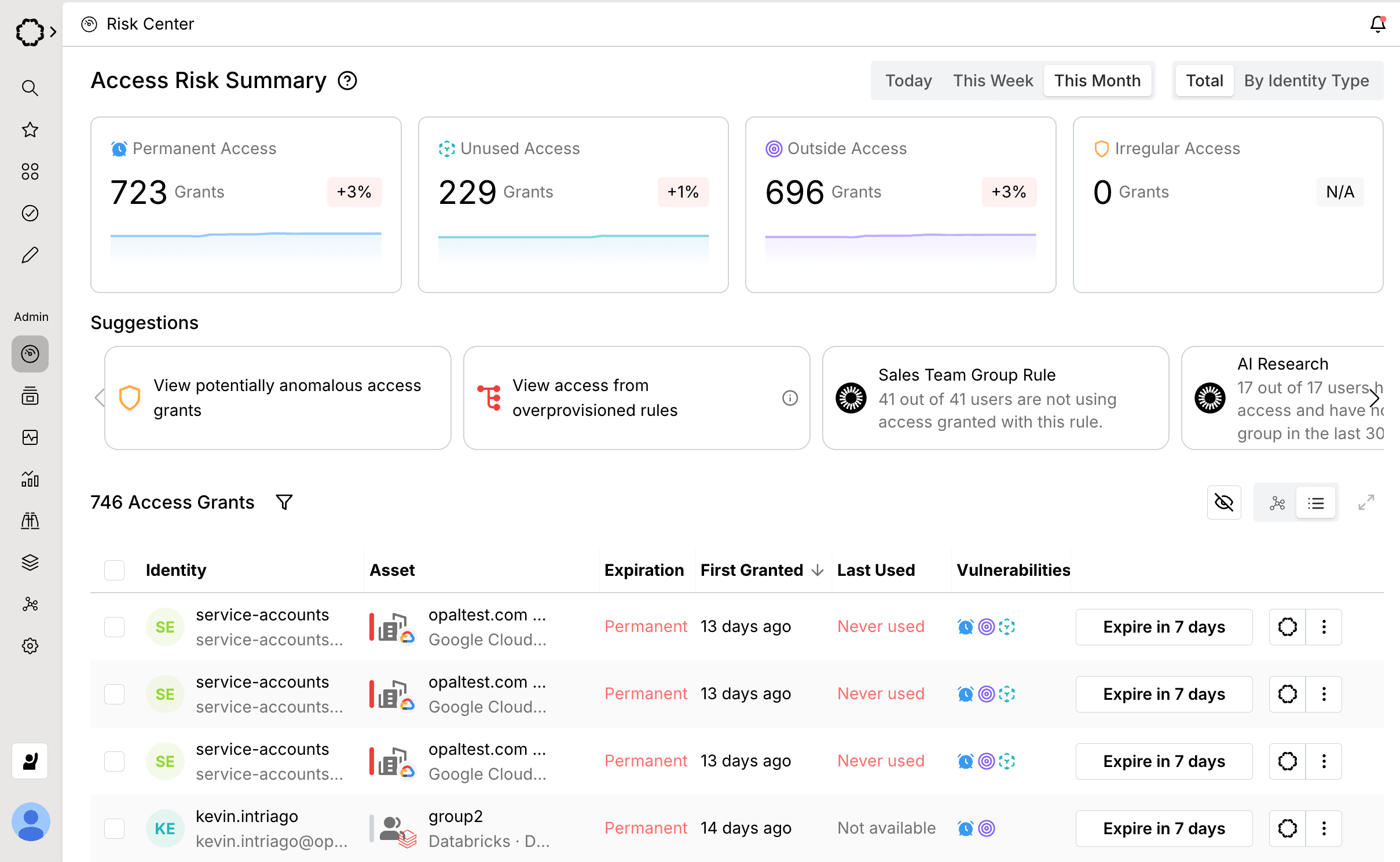
Task: Click Access Risk Summary help icon
Action: (347, 81)
